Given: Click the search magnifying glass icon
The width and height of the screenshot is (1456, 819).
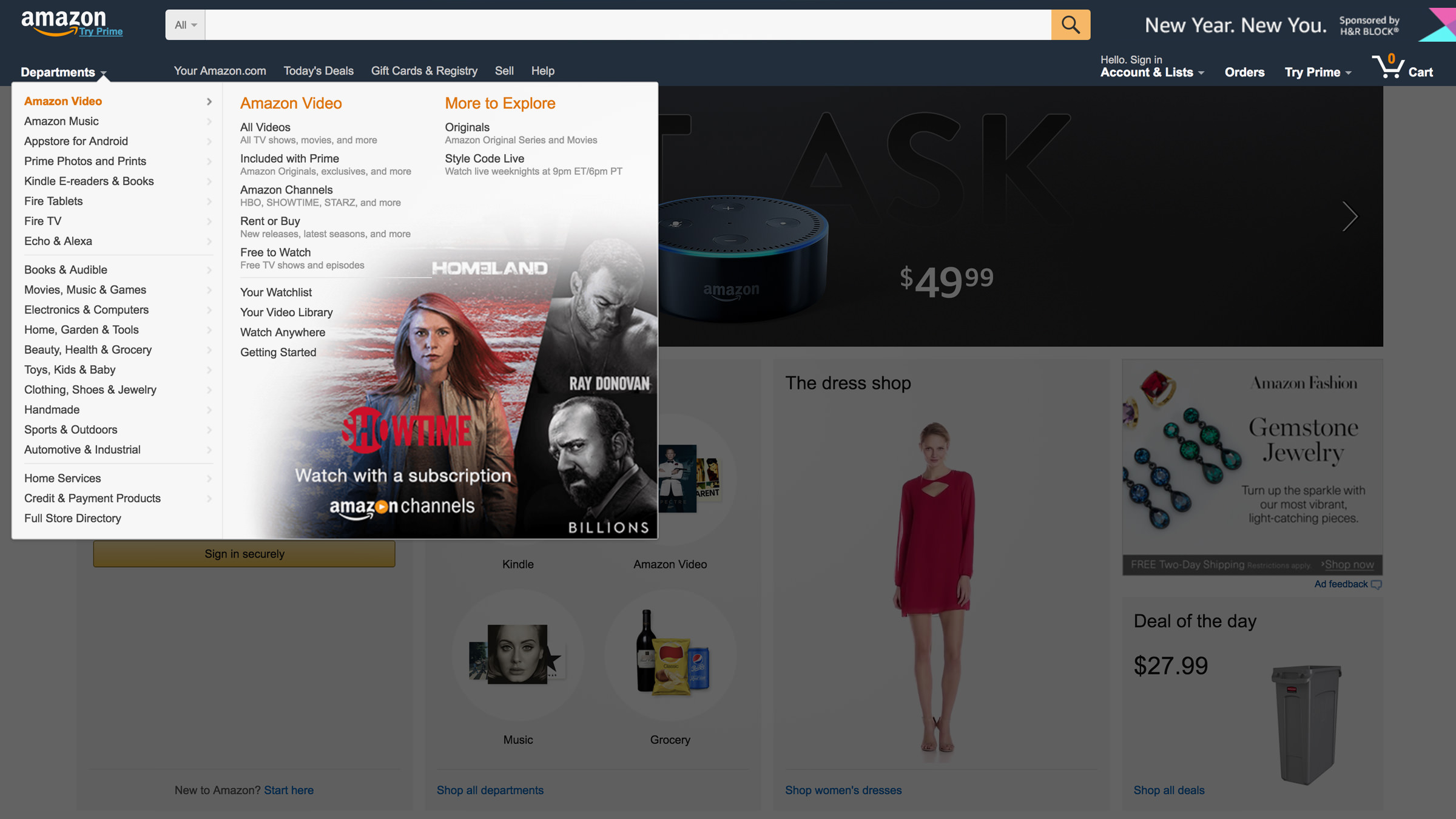Looking at the screenshot, I should (1070, 24).
